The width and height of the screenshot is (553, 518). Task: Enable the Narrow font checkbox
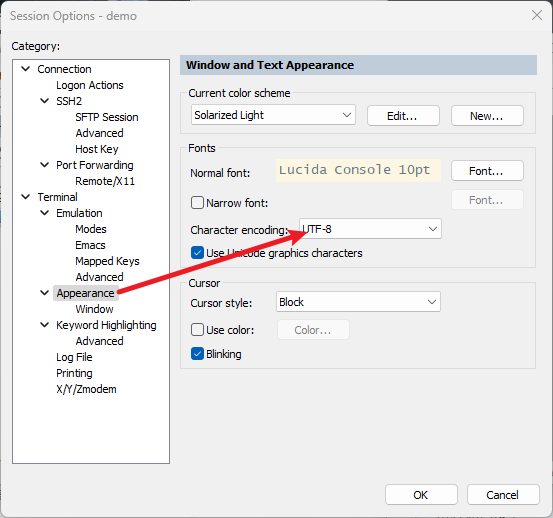click(197, 203)
